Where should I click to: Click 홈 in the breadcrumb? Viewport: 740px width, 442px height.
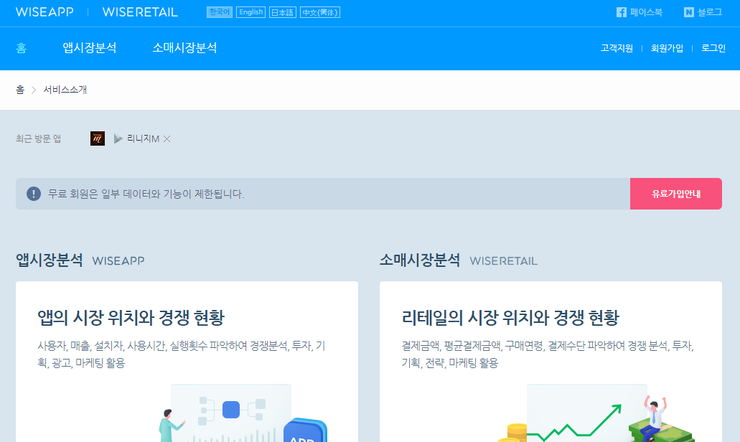coord(20,90)
